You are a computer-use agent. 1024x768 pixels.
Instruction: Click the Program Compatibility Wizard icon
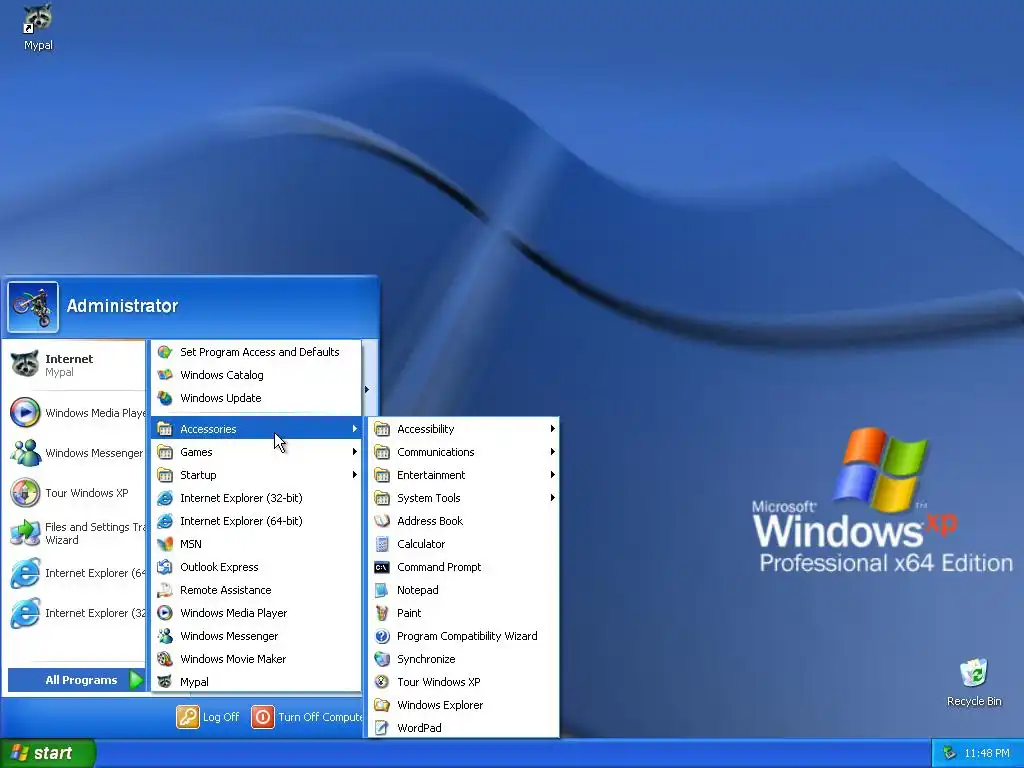click(x=382, y=636)
